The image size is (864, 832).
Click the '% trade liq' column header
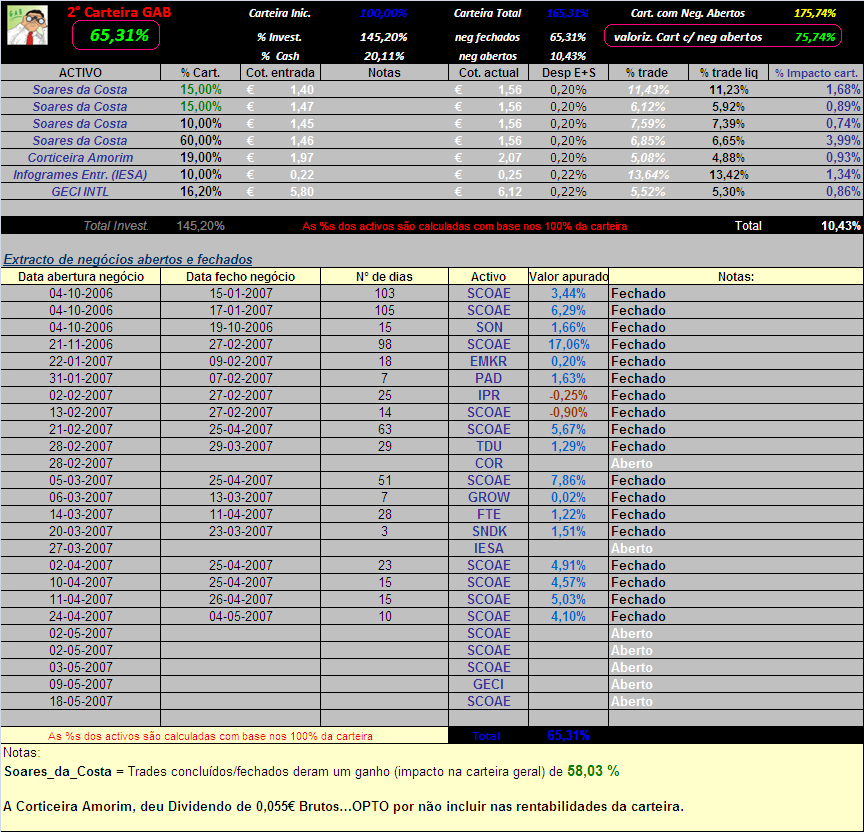728,73
